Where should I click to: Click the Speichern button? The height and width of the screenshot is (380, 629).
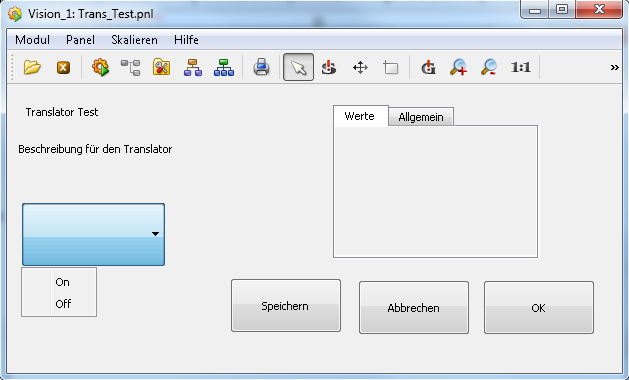pyautogui.click(x=286, y=306)
